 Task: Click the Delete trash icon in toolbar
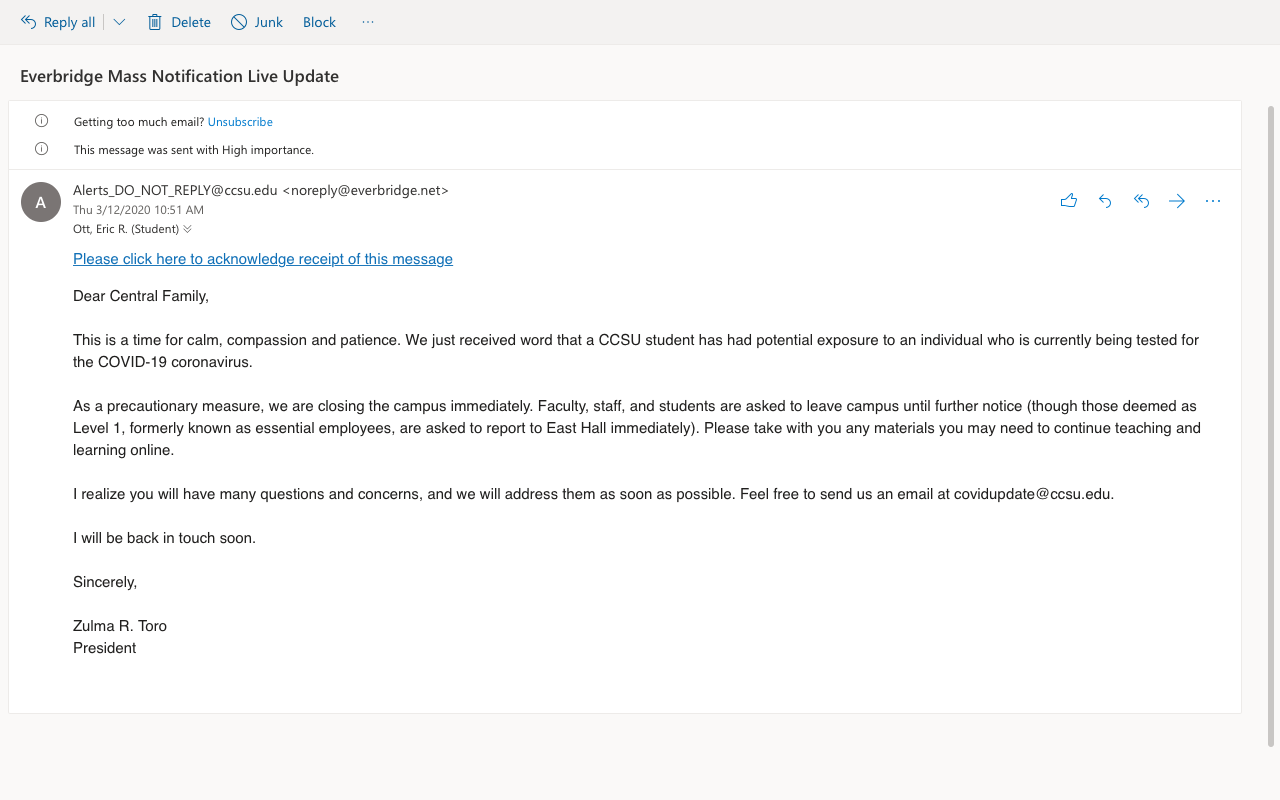point(155,22)
